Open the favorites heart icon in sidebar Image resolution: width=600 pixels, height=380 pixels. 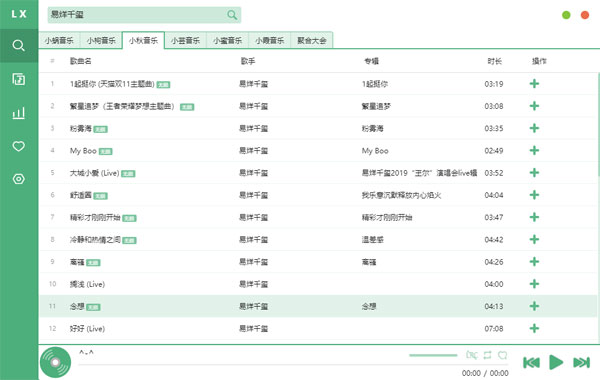point(18,146)
